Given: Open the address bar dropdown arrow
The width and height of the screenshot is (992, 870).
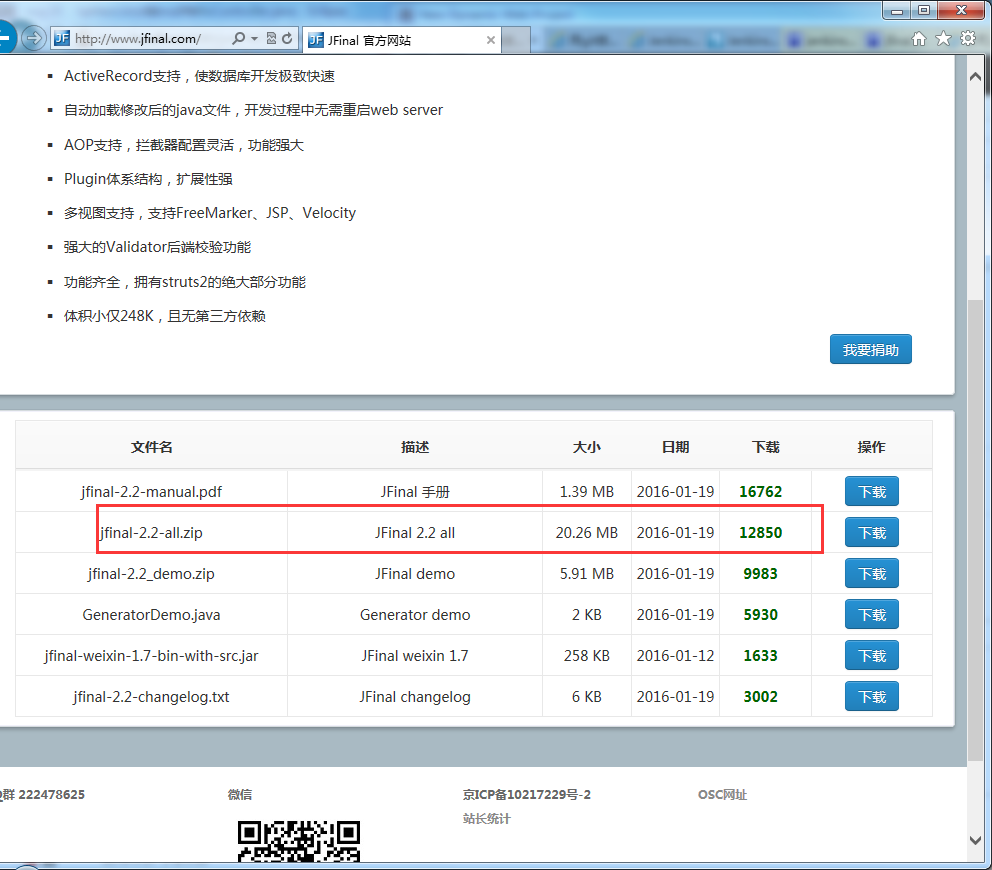Looking at the screenshot, I should 254,39.
